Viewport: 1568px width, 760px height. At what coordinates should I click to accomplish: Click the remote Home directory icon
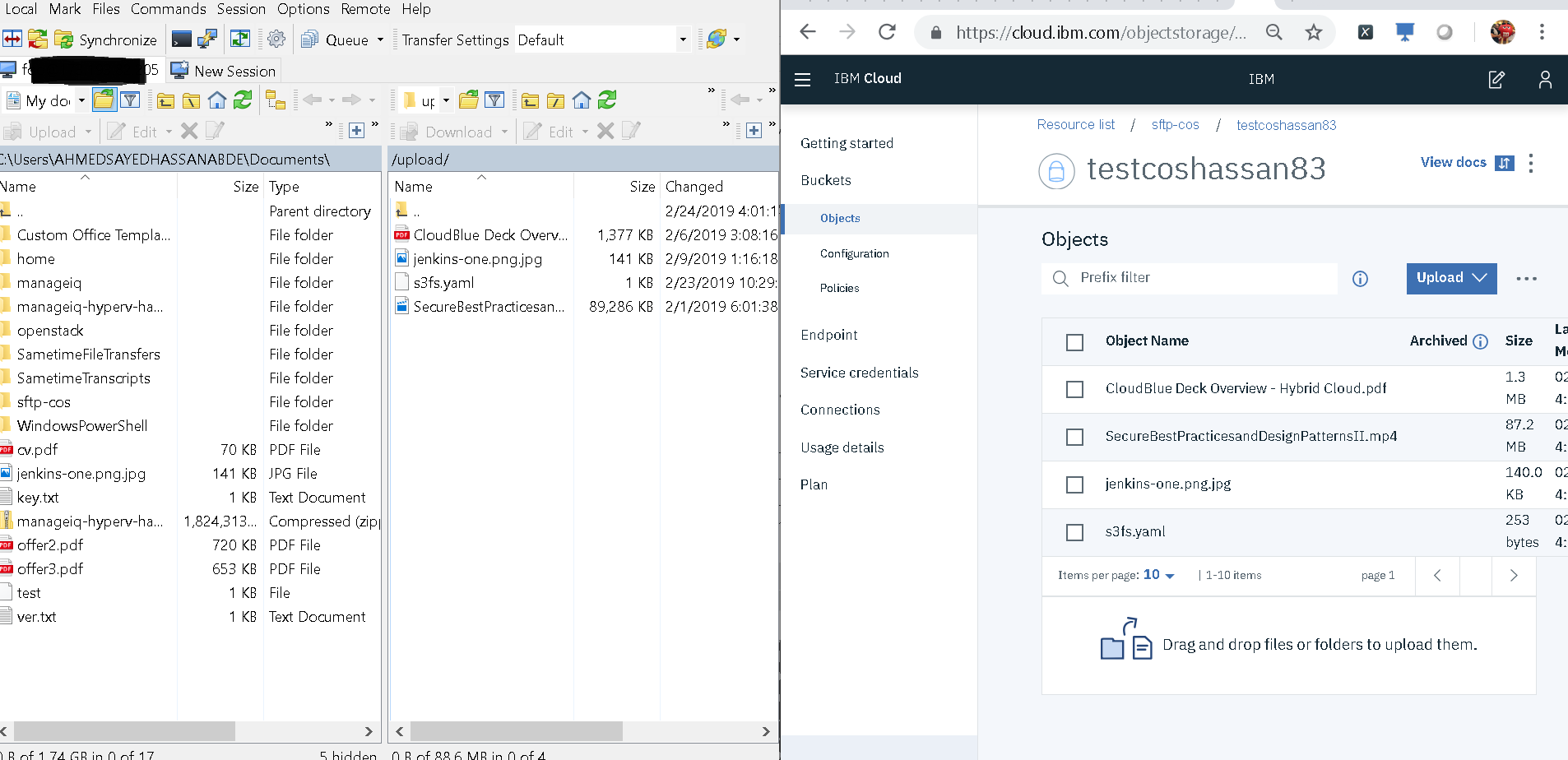coord(582,100)
